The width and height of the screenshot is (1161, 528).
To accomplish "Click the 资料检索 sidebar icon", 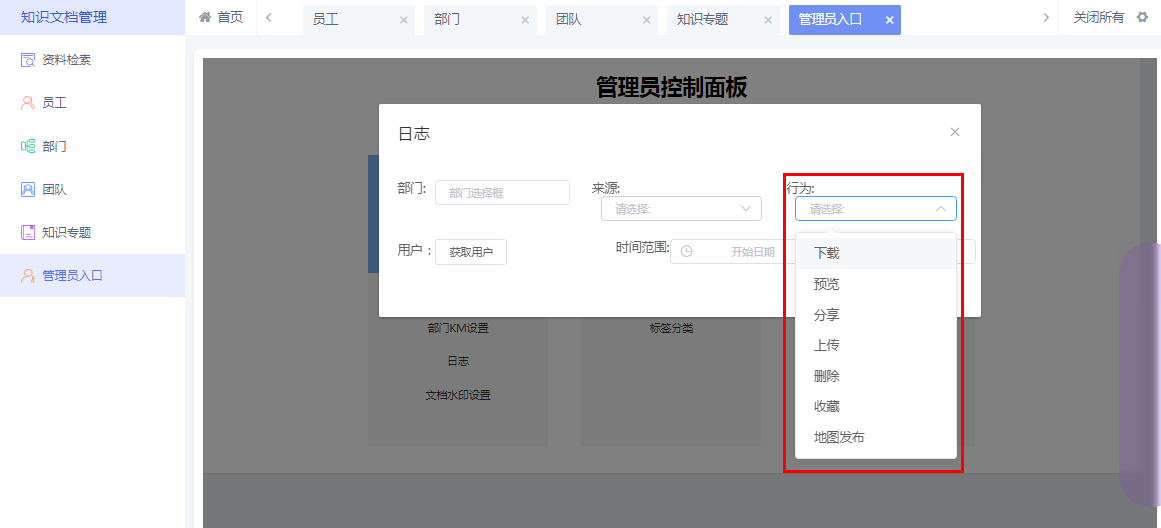I will point(28,60).
